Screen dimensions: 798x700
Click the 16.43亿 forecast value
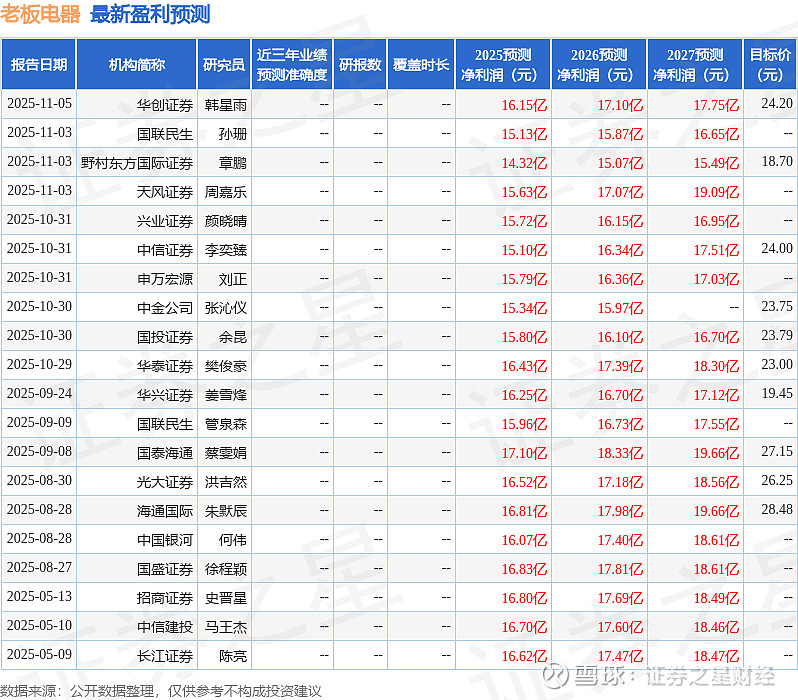(x=524, y=367)
